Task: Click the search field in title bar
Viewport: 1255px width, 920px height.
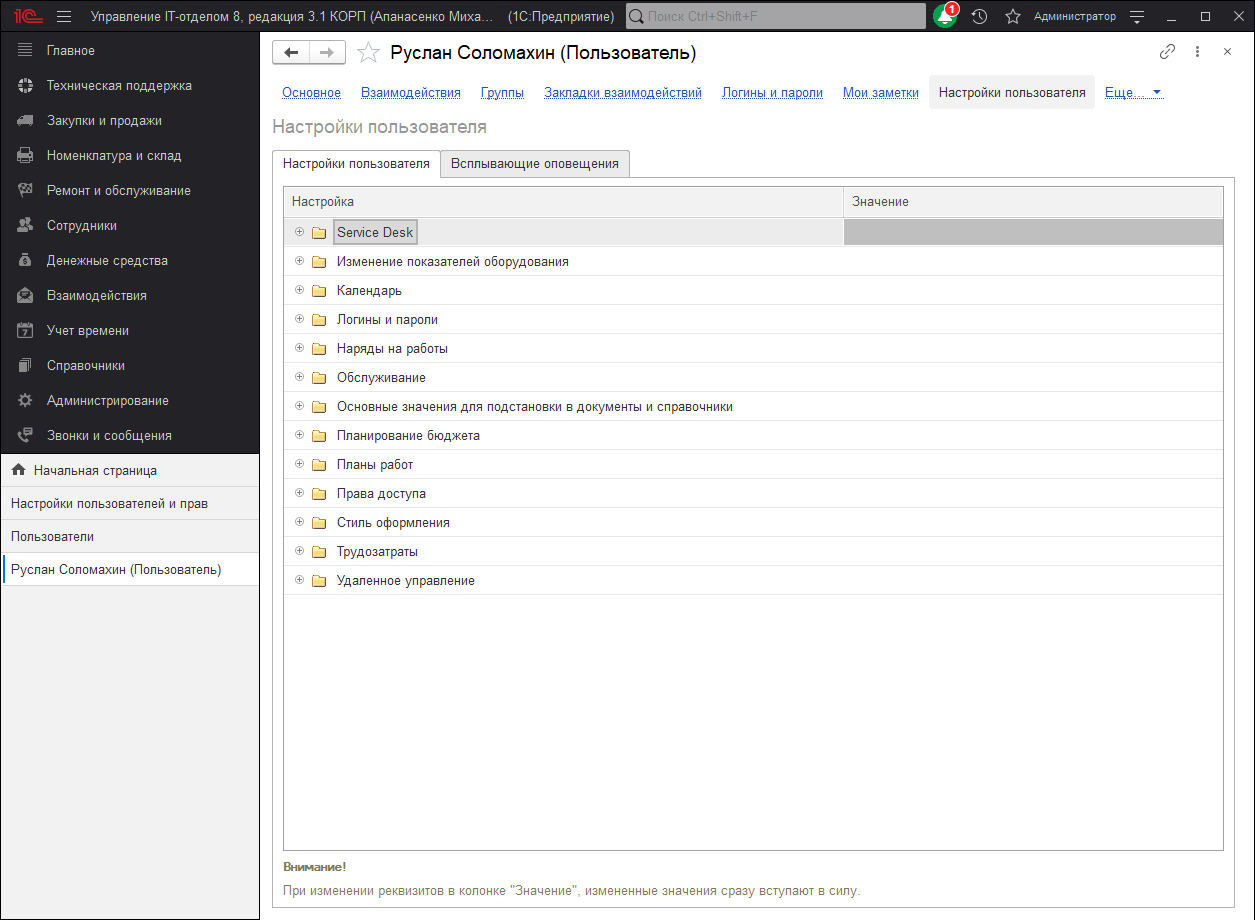Action: coord(776,16)
